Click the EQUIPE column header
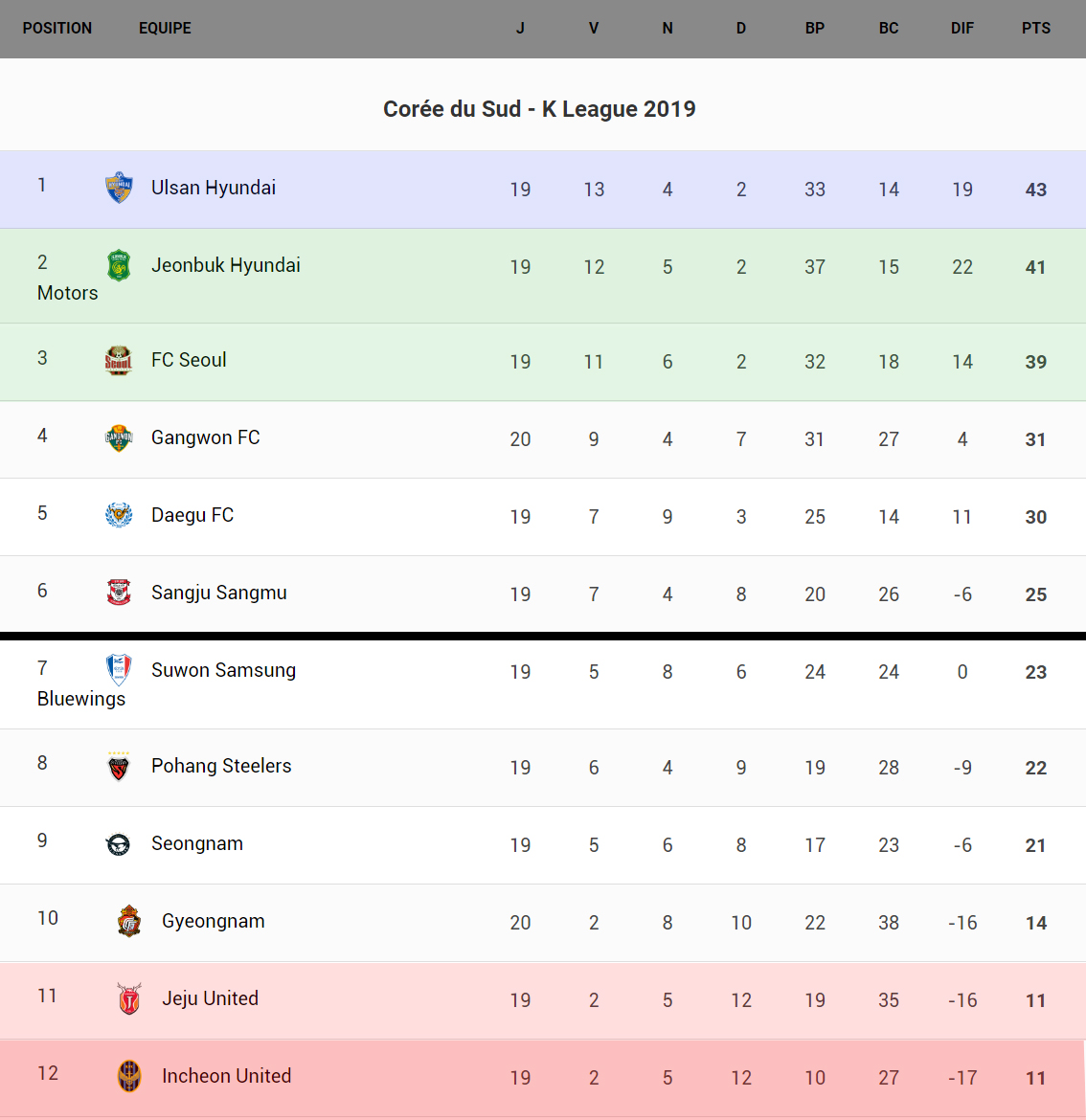 (x=165, y=29)
